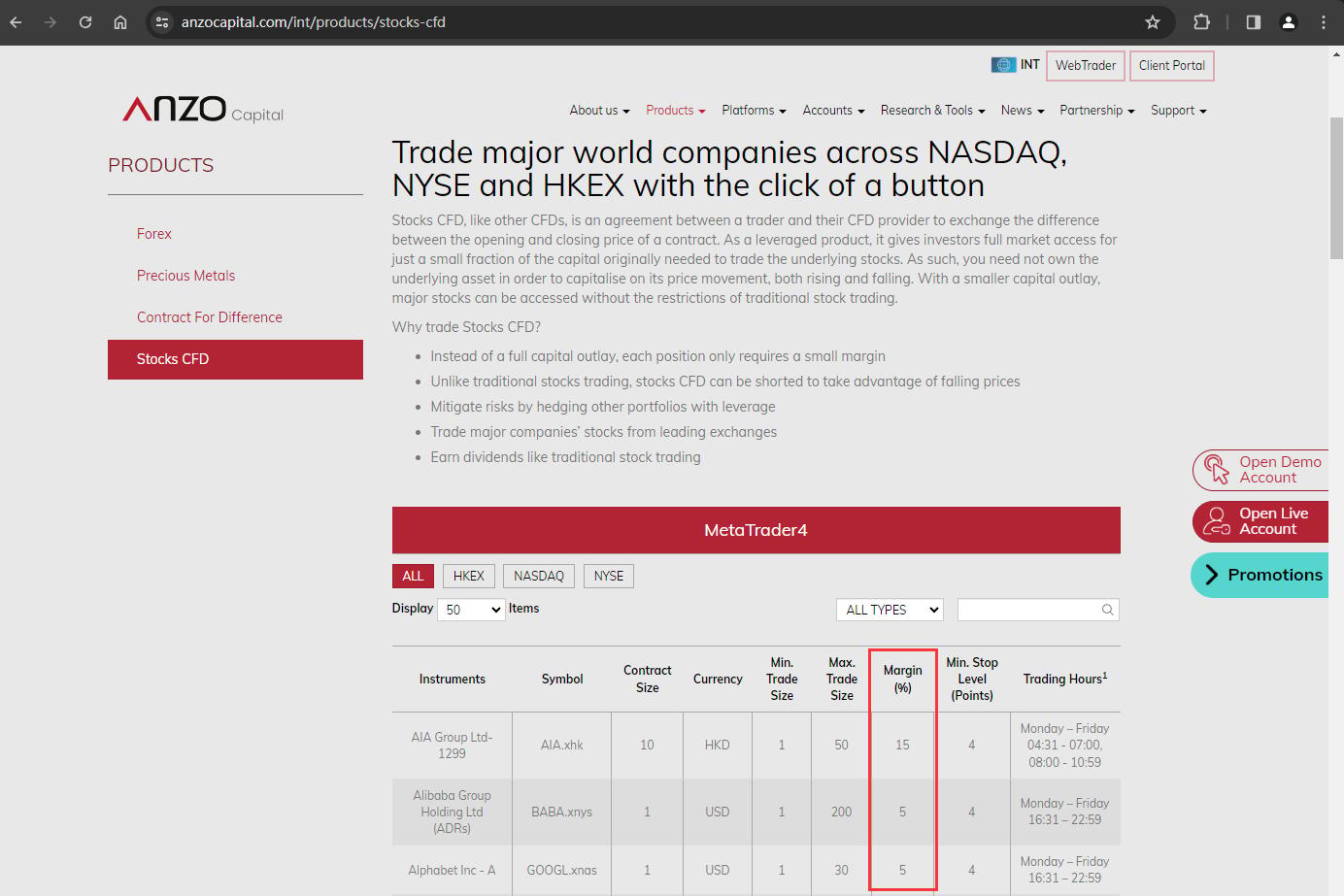Bookmark this page with the star icon
Image resolution: width=1344 pixels, height=896 pixels.
coord(1153,22)
